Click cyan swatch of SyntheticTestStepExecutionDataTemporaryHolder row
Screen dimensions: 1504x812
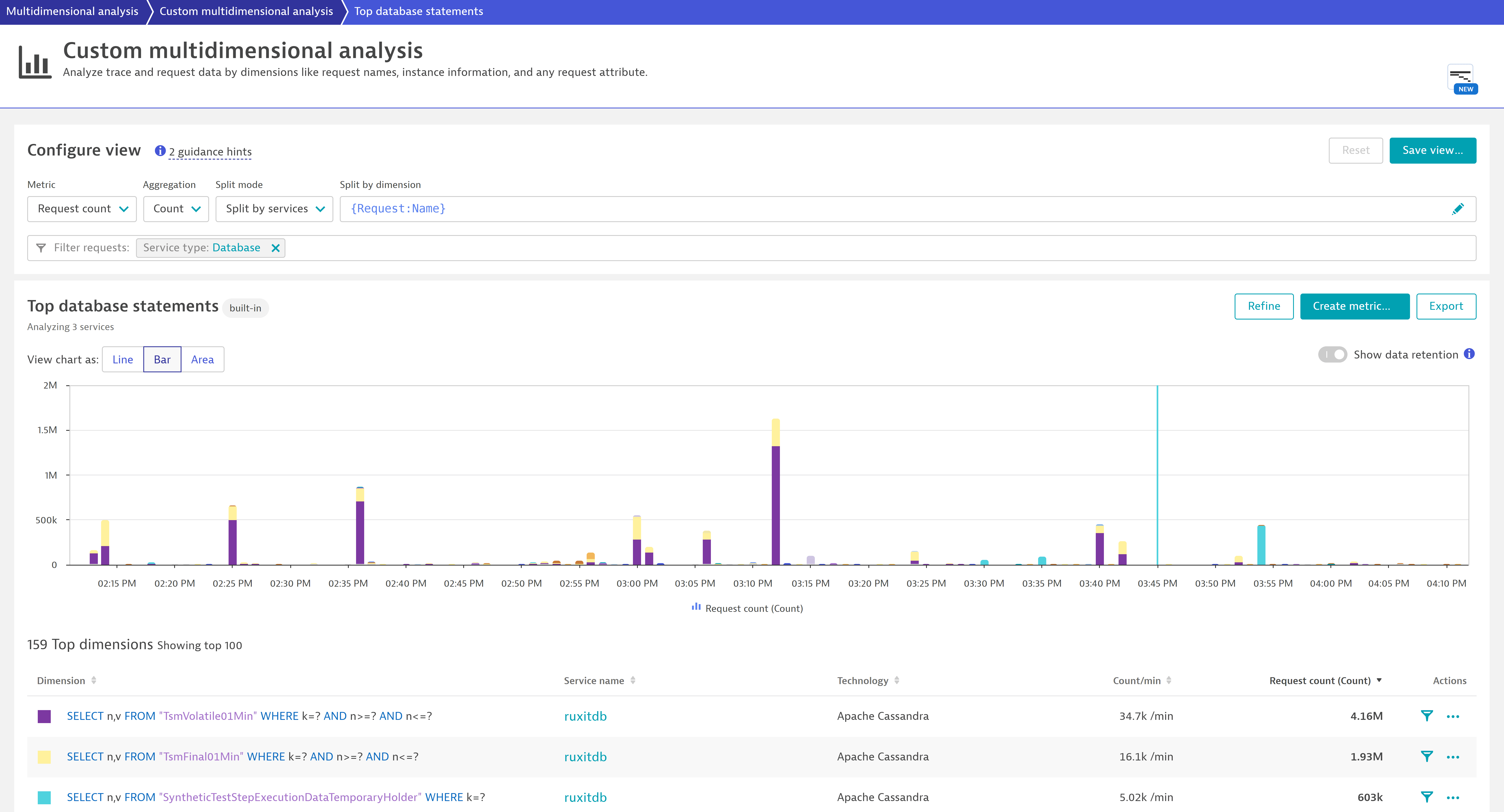coord(44,797)
